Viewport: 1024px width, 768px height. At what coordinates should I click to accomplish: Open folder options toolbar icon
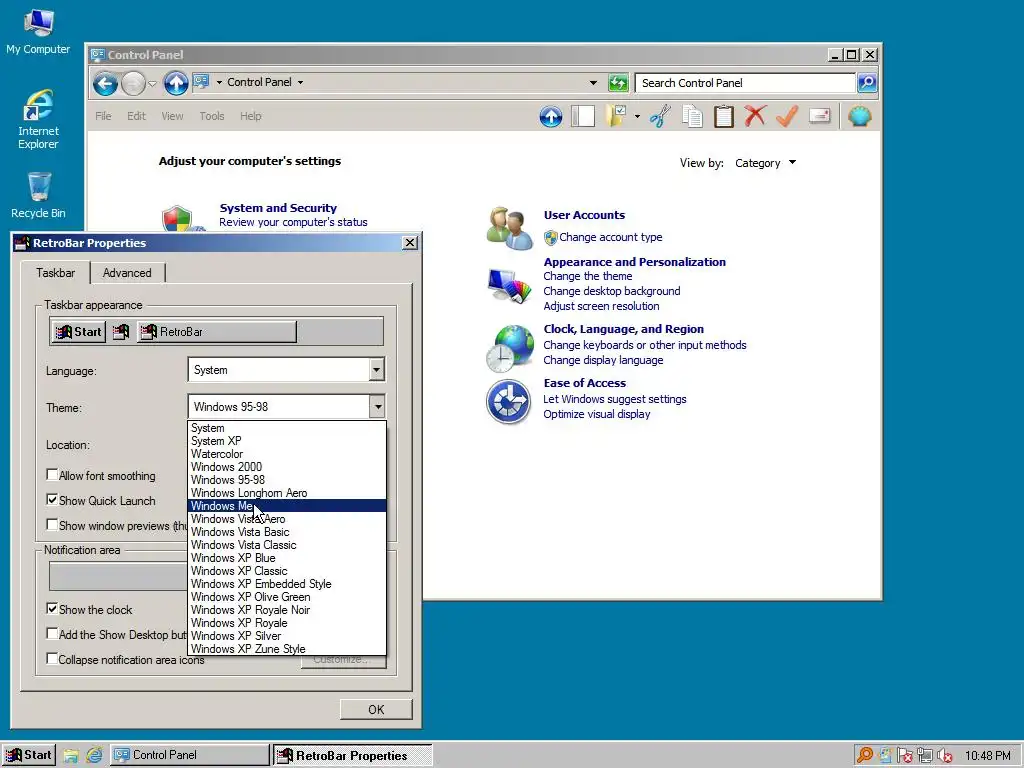pos(616,116)
